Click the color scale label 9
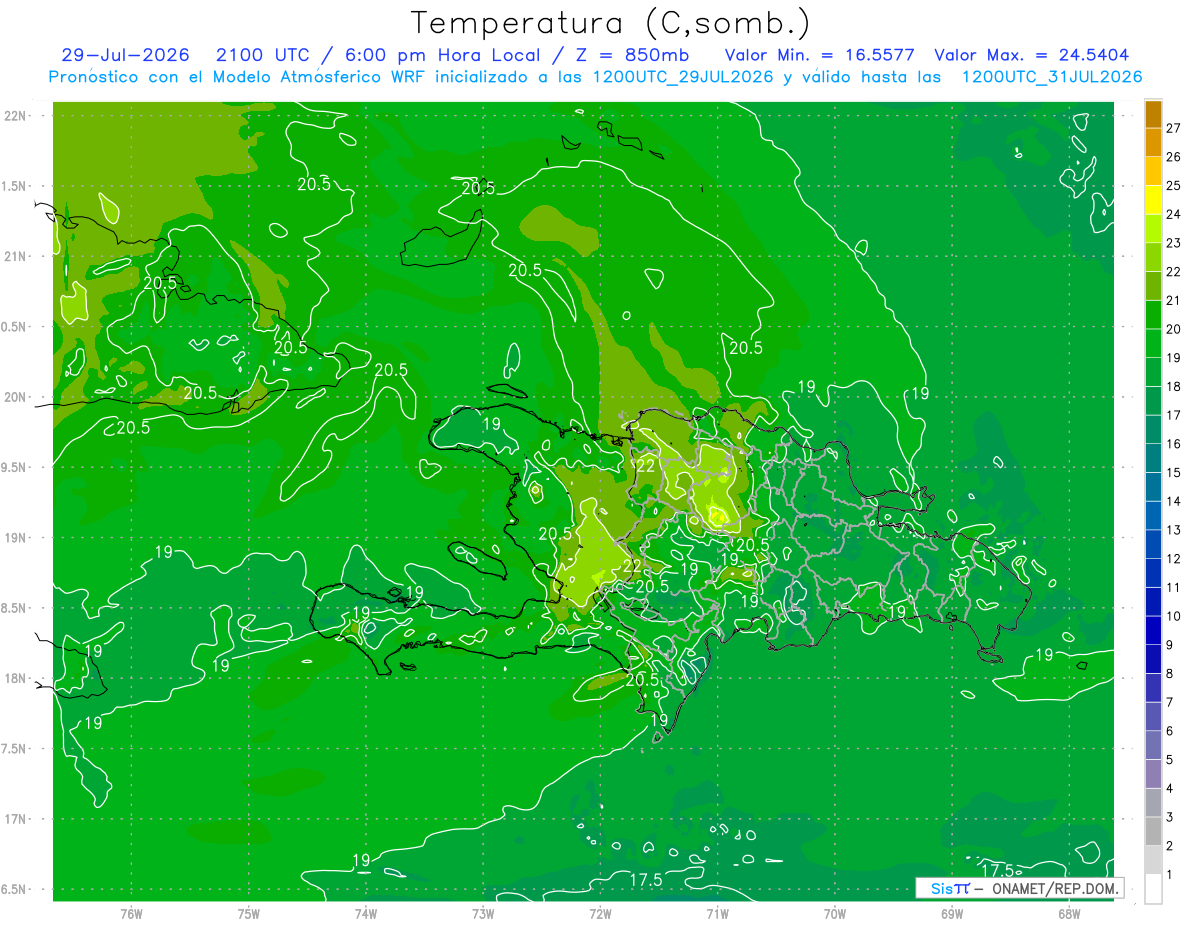Screen dimensions: 1200x927 point(1170,644)
